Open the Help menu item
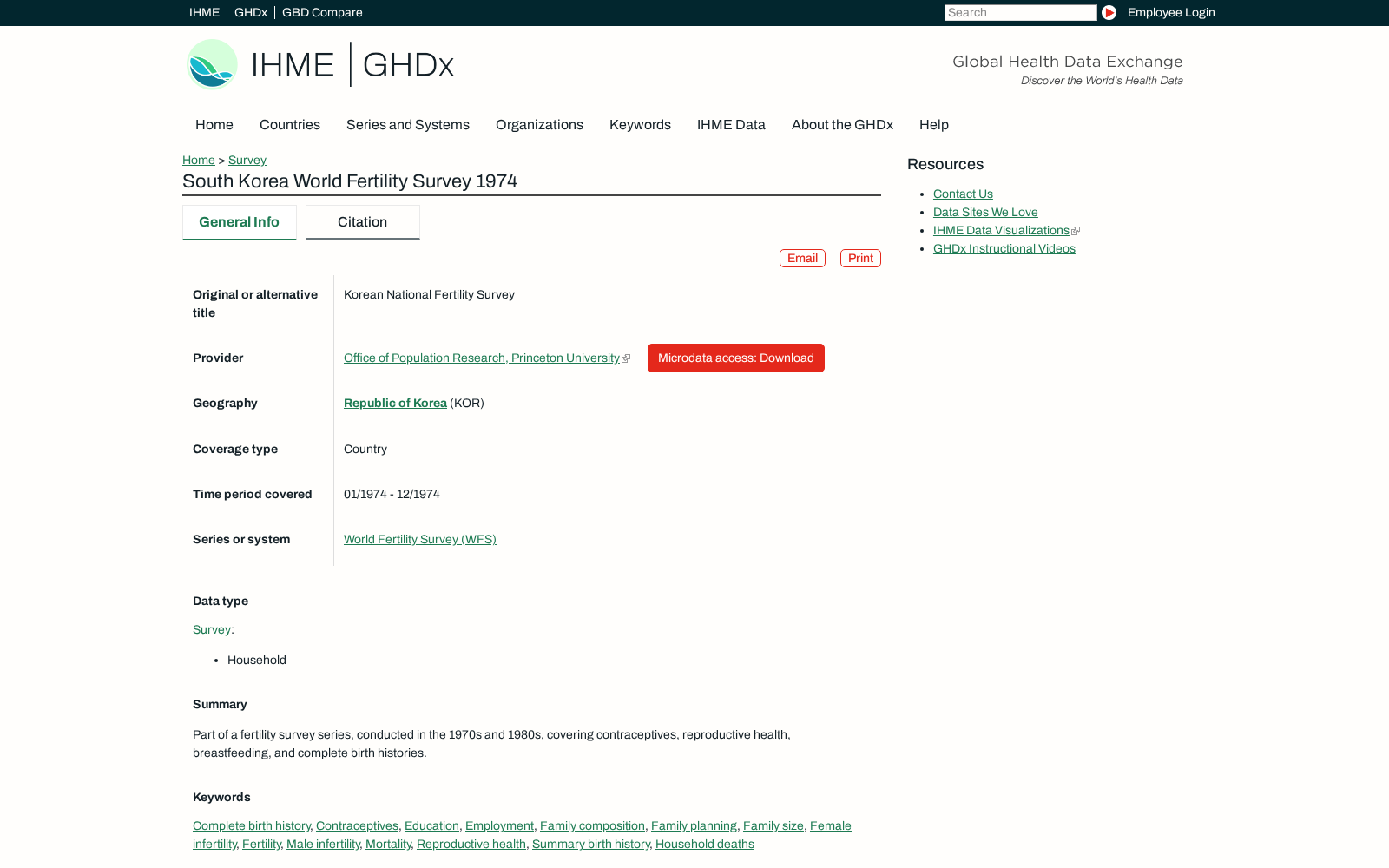 point(934,125)
